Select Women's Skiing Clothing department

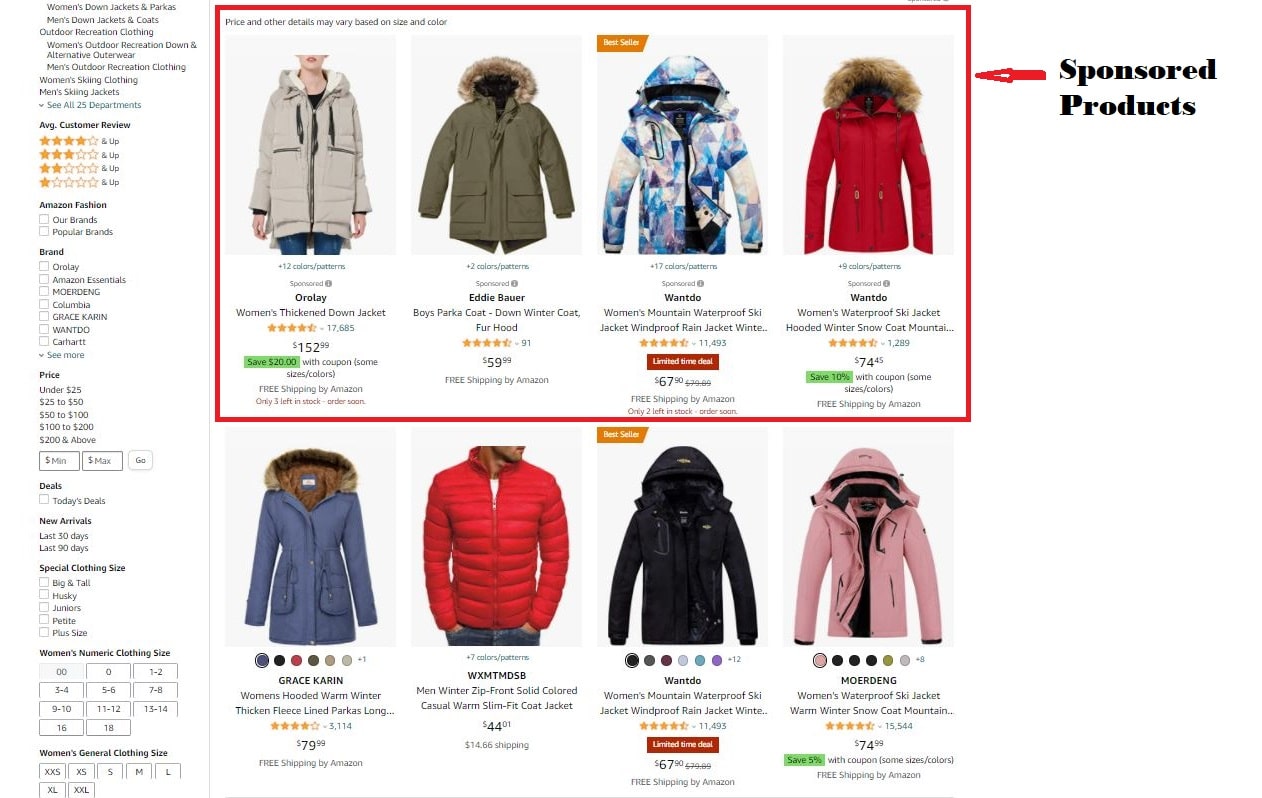[x=88, y=80]
